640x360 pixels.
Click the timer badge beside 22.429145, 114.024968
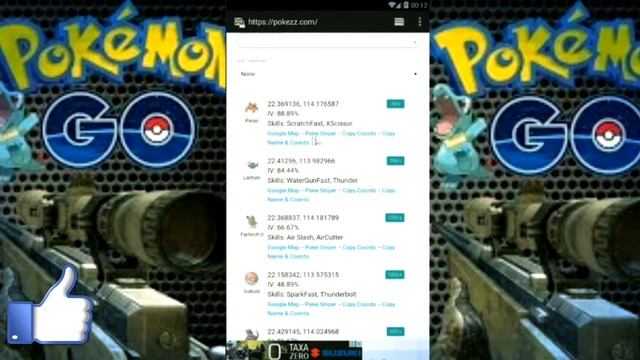395,331
